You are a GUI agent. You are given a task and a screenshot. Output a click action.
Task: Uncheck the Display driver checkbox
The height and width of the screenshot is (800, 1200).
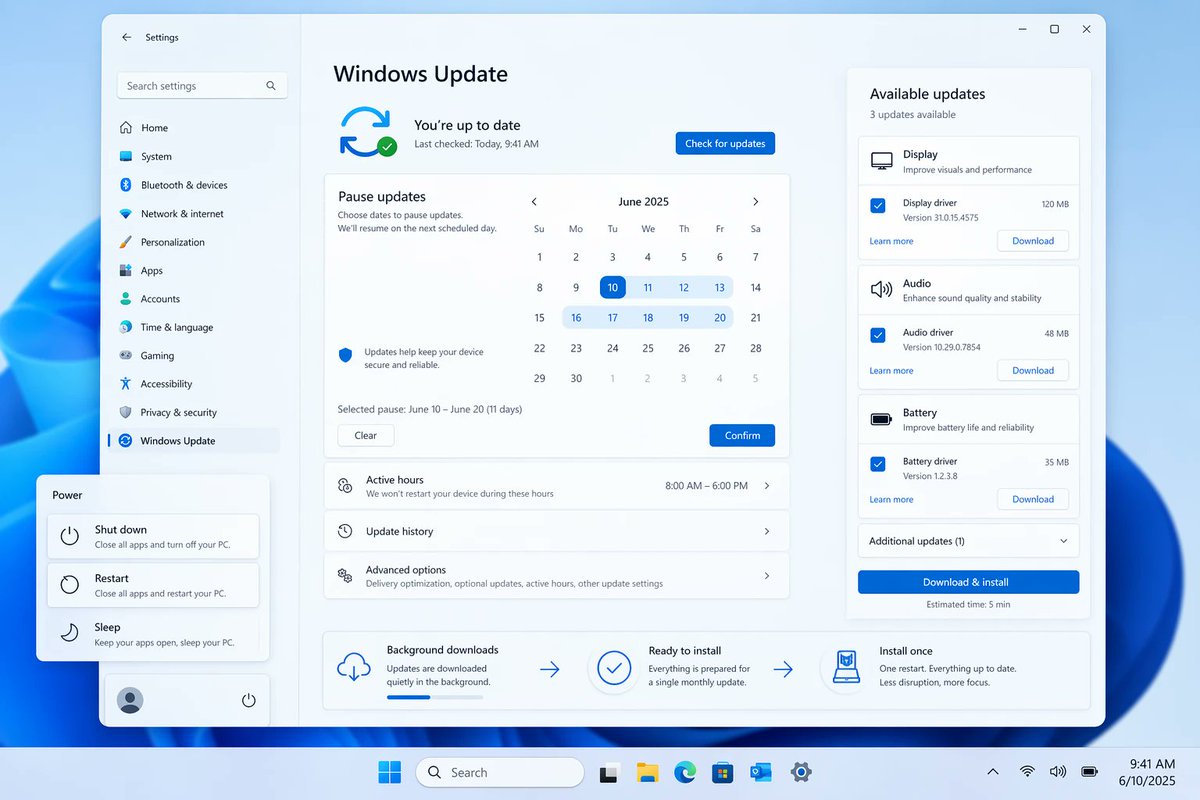(878, 206)
